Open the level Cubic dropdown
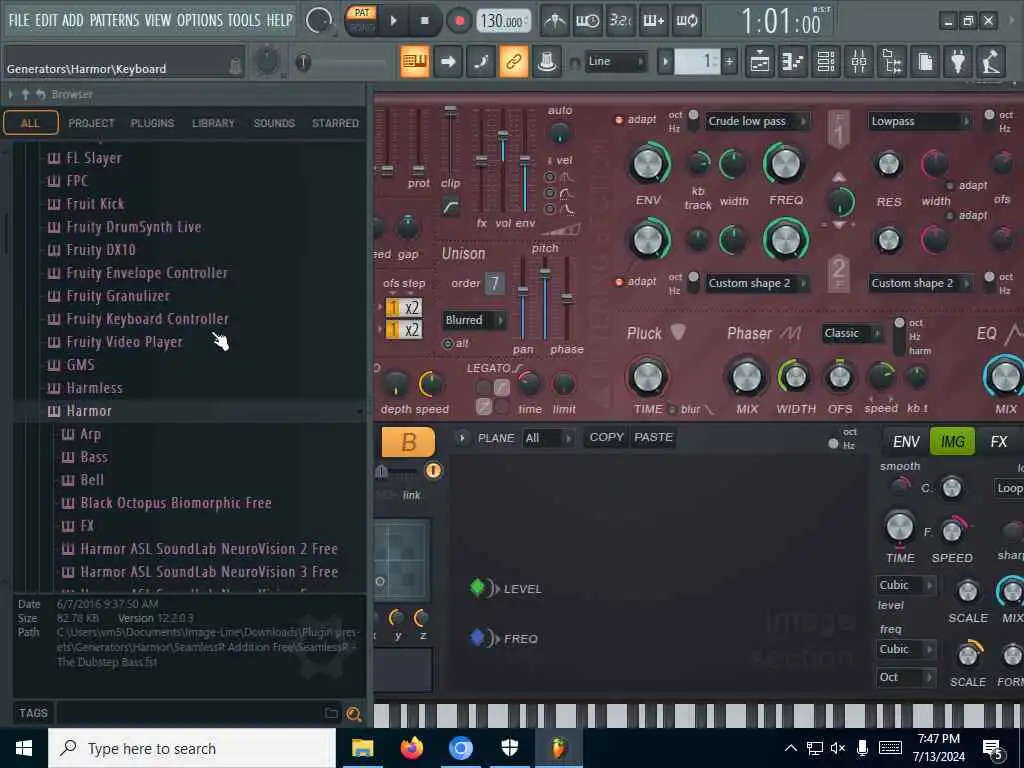This screenshot has width=1024, height=768. (904, 585)
